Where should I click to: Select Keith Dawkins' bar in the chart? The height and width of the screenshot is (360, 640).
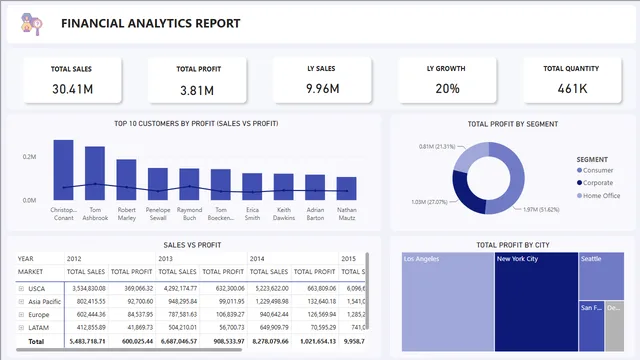[284, 187]
